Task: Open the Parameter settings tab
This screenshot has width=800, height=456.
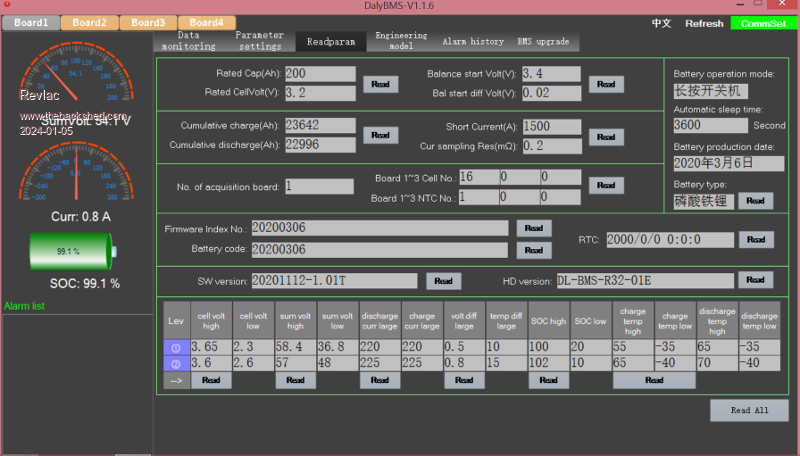Action: (259, 41)
